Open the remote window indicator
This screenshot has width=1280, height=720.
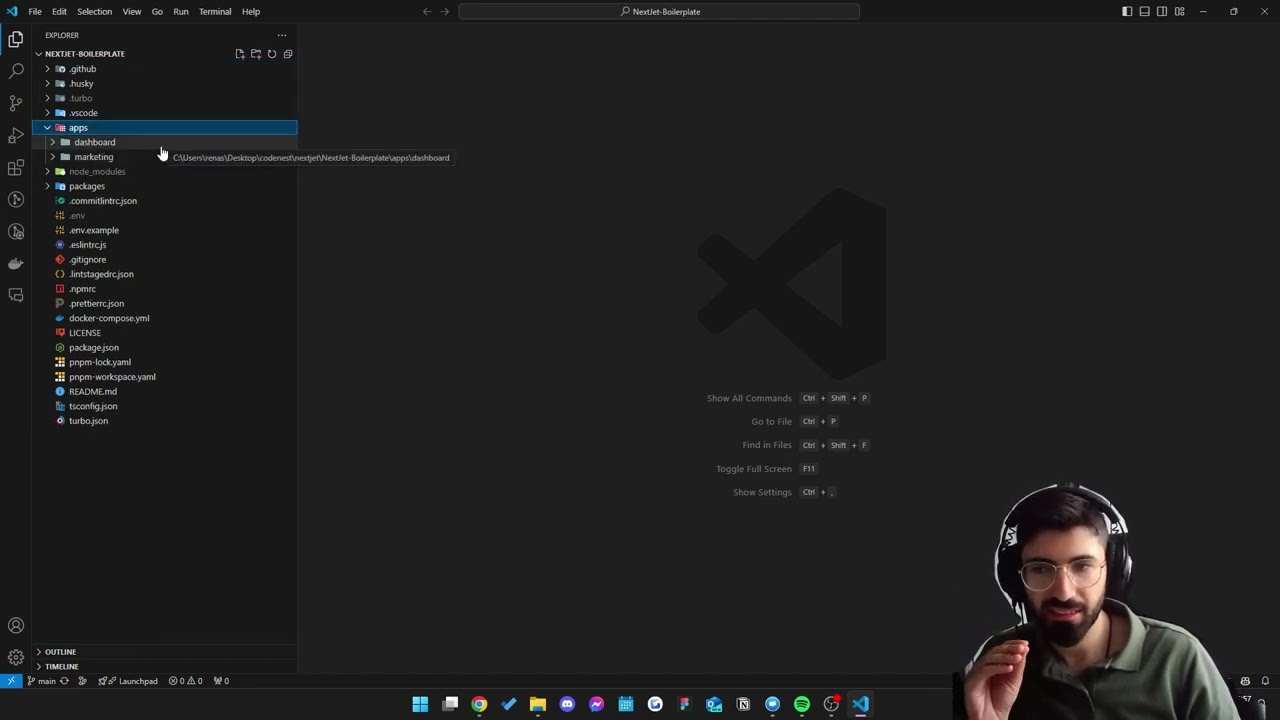11,681
